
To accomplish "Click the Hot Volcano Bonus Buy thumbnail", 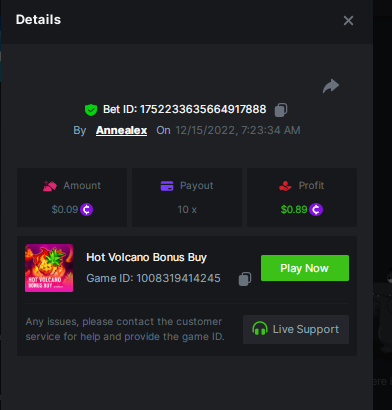I will [49, 268].
